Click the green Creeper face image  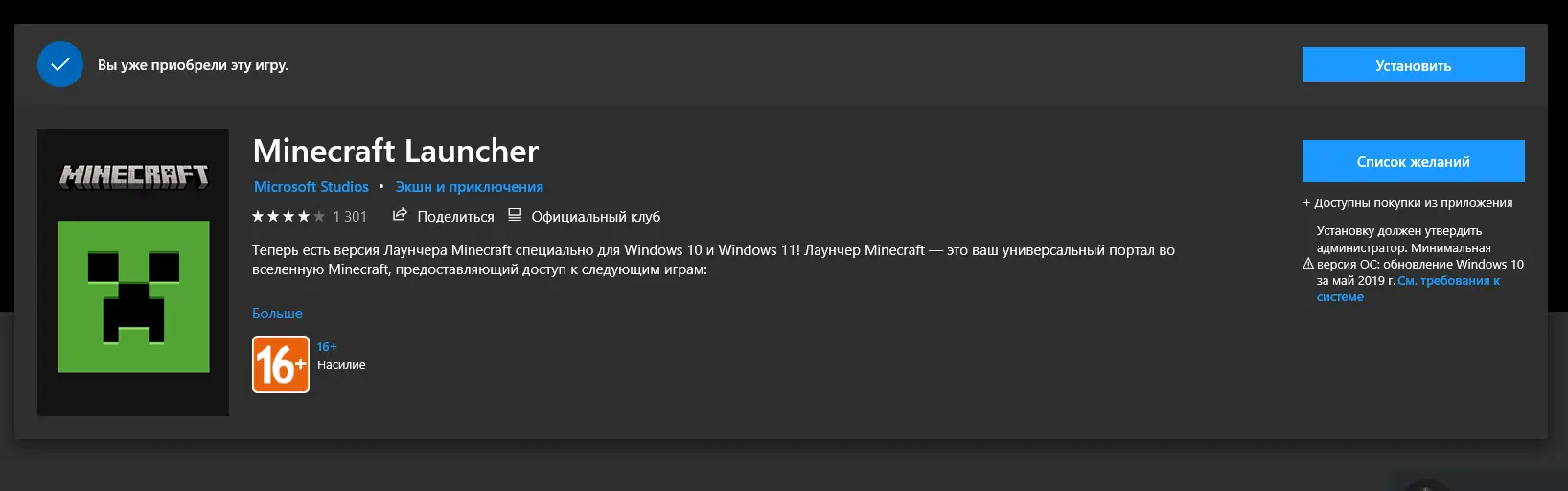click(133, 296)
